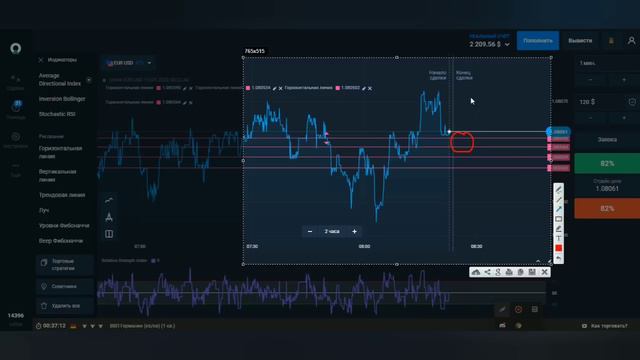Select the Lightshot text tool
Viewport: 640px width, 360px height.
click(558, 238)
